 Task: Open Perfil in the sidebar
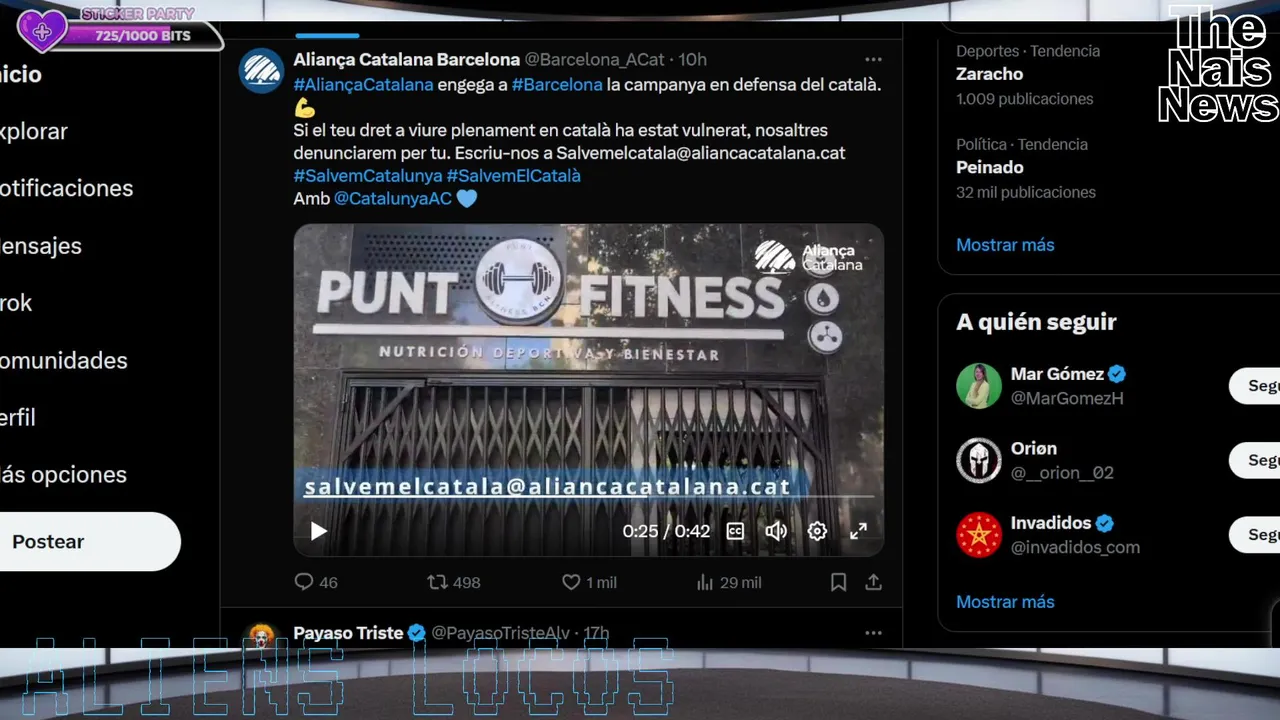[18, 417]
